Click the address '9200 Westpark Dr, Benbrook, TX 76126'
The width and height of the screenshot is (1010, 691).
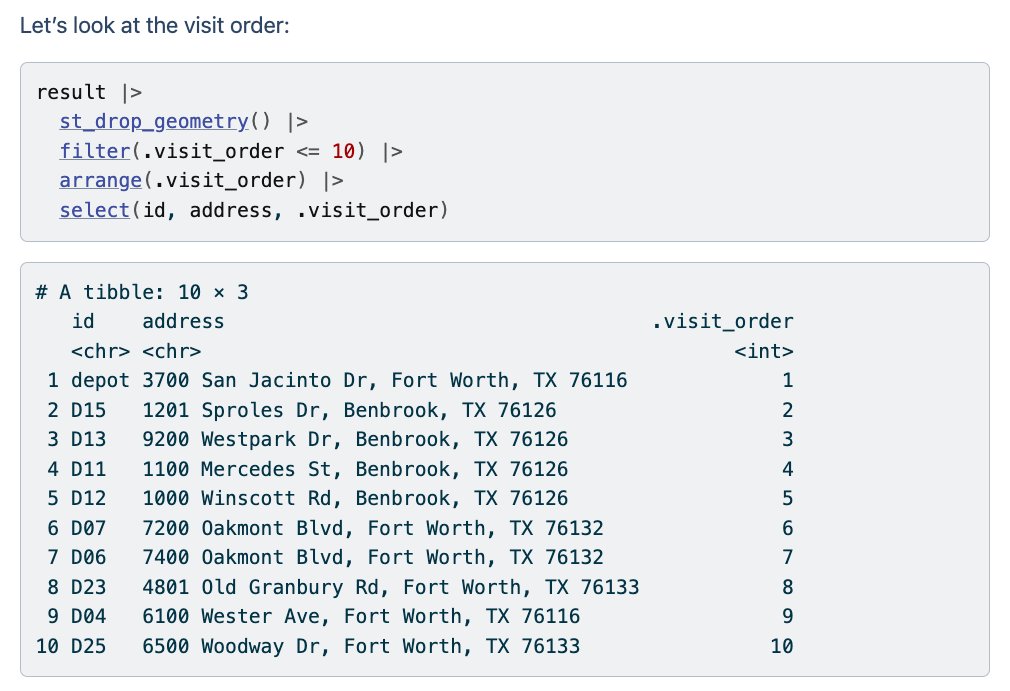(355, 439)
